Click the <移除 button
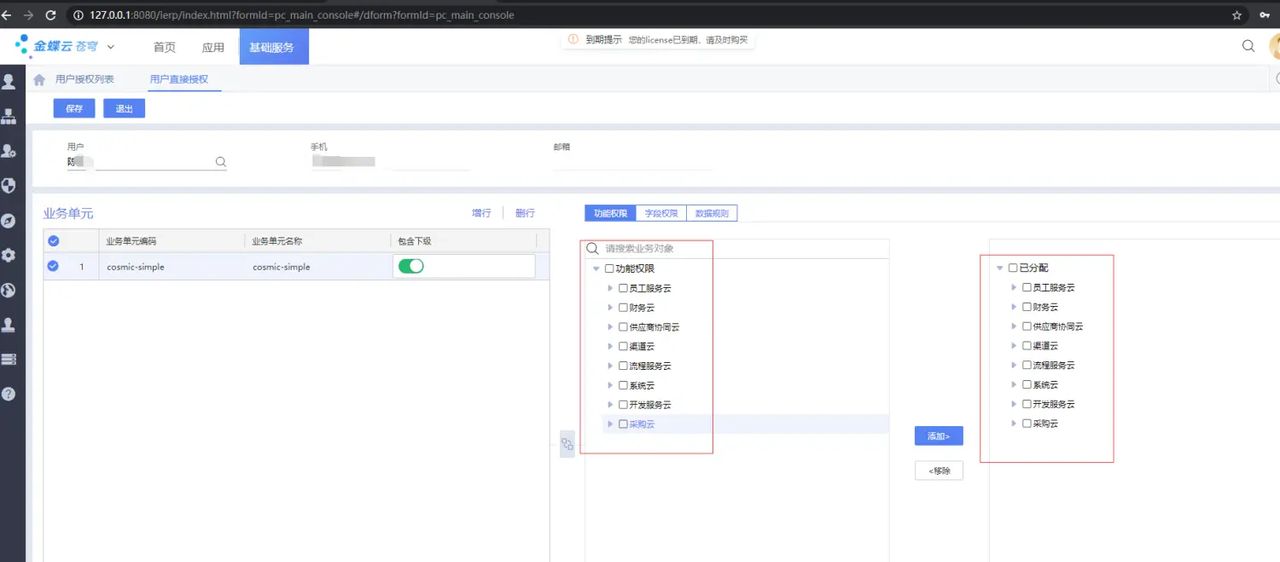This screenshot has height=562, width=1280. [x=939, y=470]
